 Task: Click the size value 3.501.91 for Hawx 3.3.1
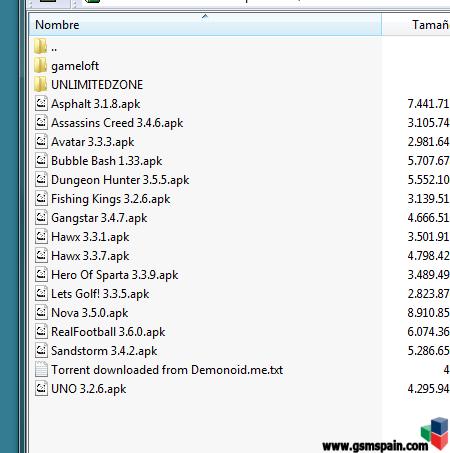click(429, 237)
